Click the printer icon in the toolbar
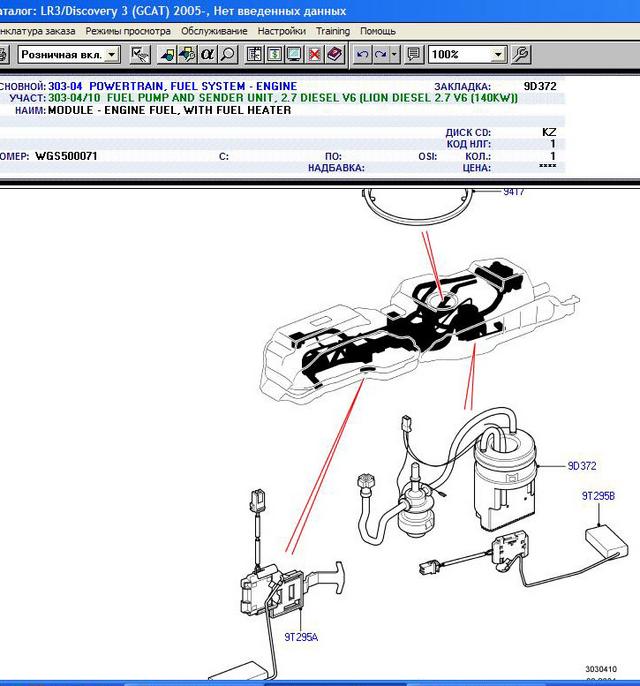The width and height of the screenshot is (640, 686). pyautogui.click(x=3, y=55)
